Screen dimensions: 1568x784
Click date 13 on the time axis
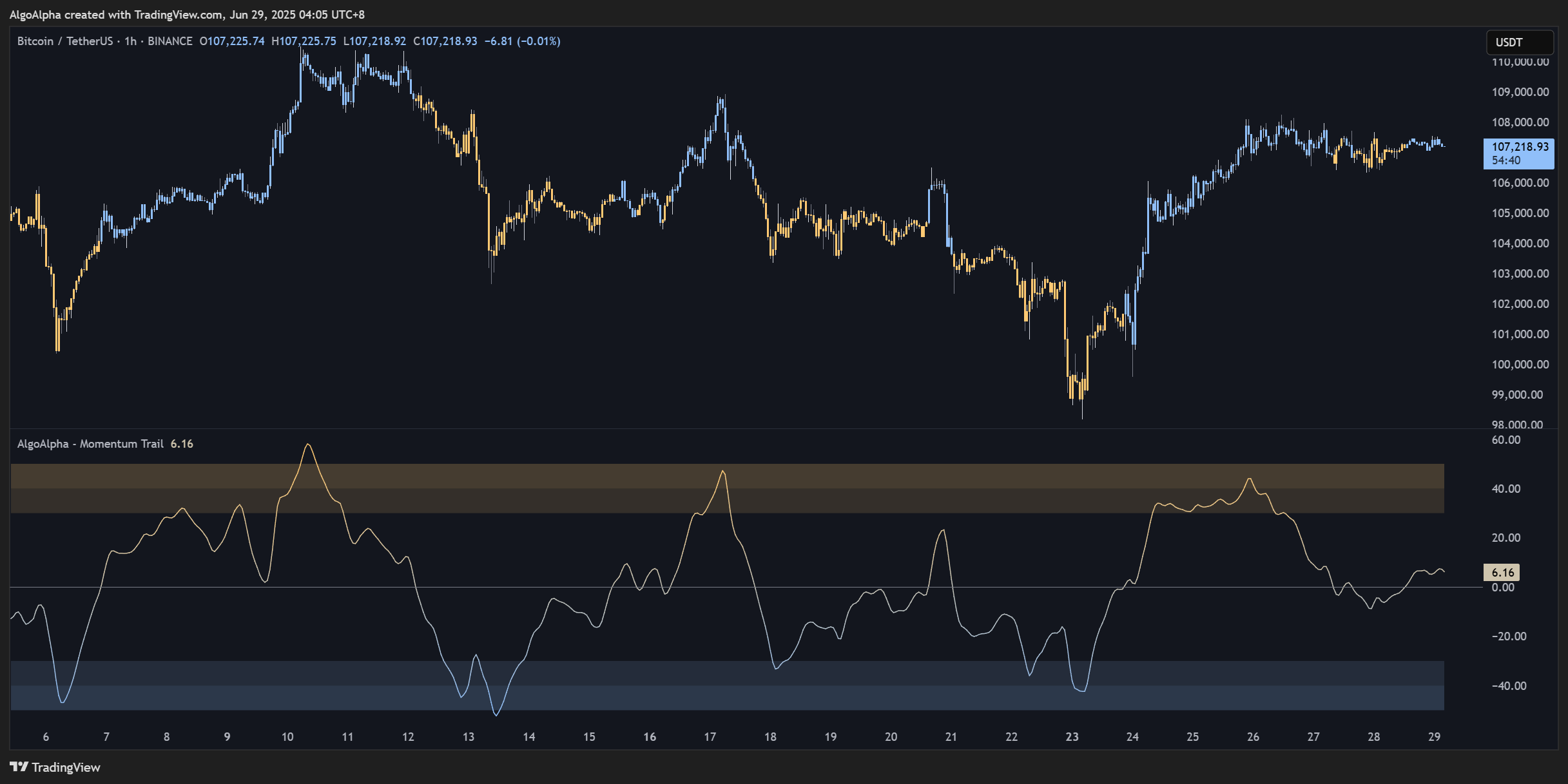(469, 737)
